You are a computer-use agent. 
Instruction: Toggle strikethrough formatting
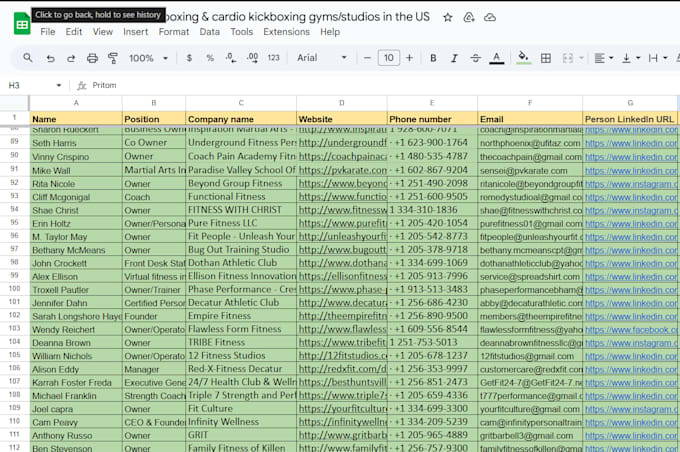pyautogui.click(x=475, y=58)
